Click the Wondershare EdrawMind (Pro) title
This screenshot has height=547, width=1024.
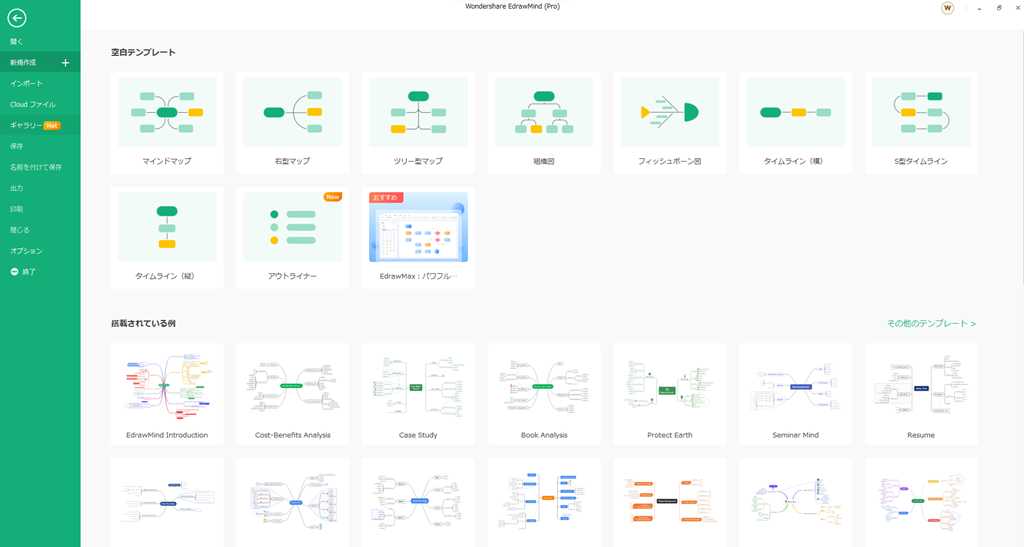pos(512,7)
